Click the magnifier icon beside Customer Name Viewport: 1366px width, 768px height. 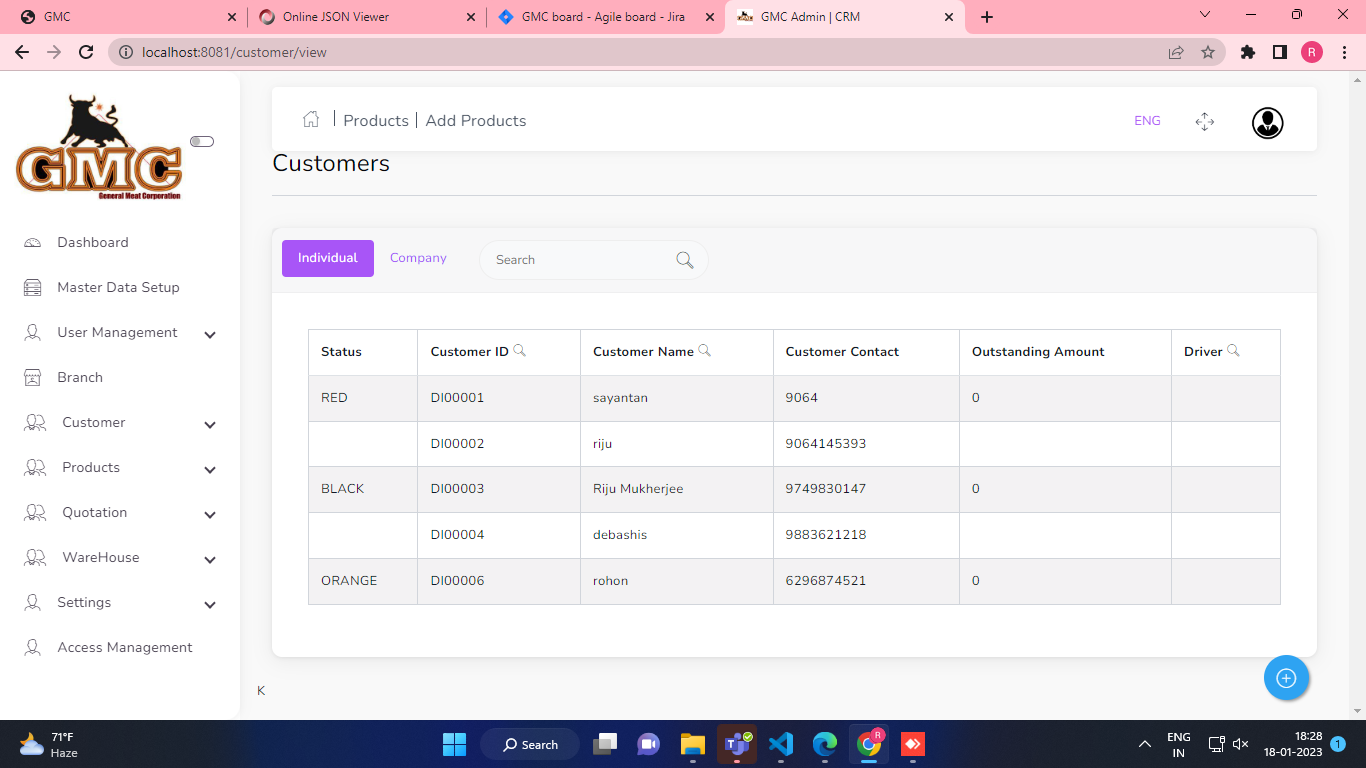coord(704,351)
